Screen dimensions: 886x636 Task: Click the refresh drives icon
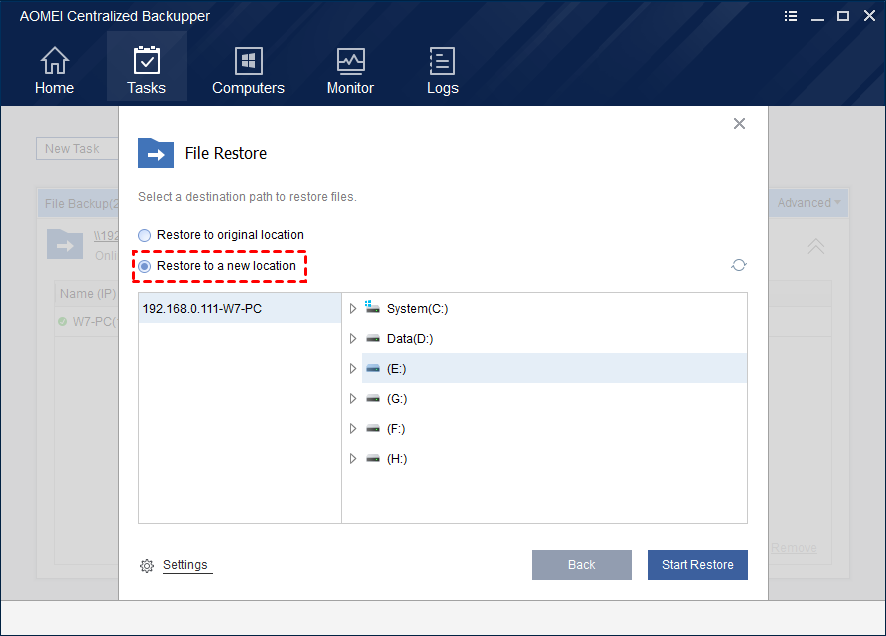739,265
